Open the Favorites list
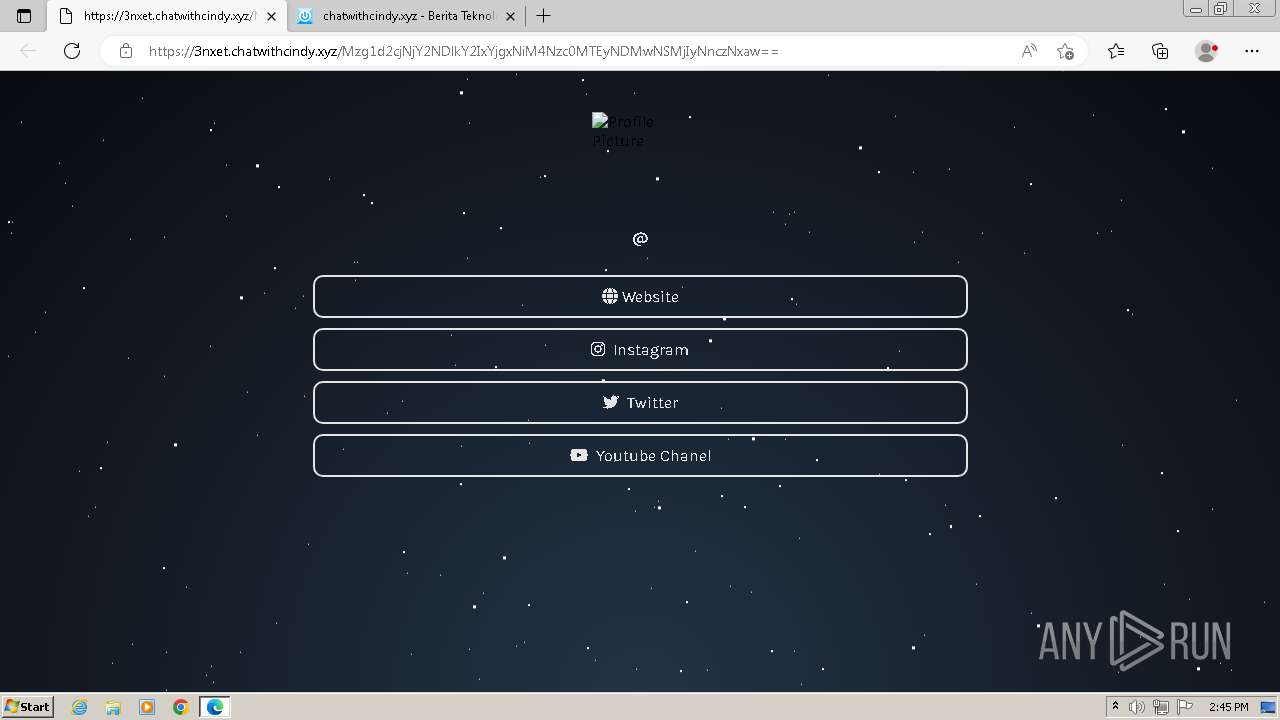The height and width of the screenshot is (720, 1280). tap(1116, 51)
